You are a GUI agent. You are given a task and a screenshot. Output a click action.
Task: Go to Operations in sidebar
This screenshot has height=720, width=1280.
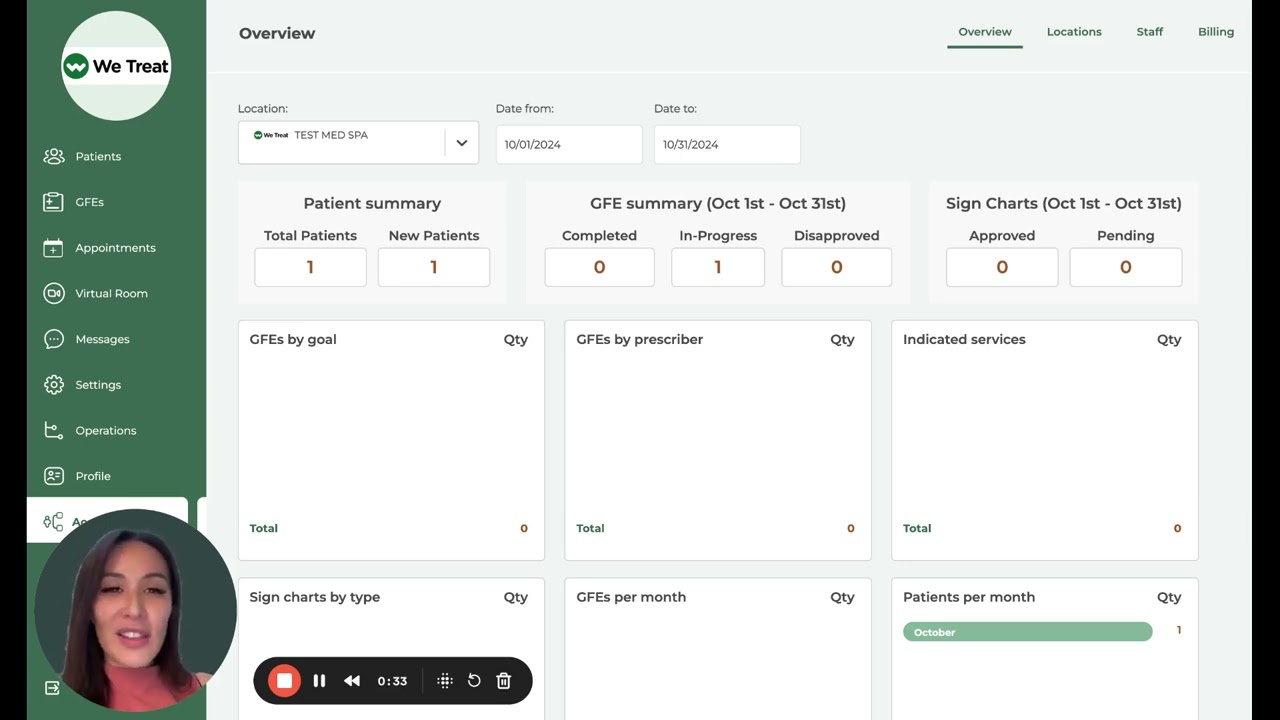[105, 431]
